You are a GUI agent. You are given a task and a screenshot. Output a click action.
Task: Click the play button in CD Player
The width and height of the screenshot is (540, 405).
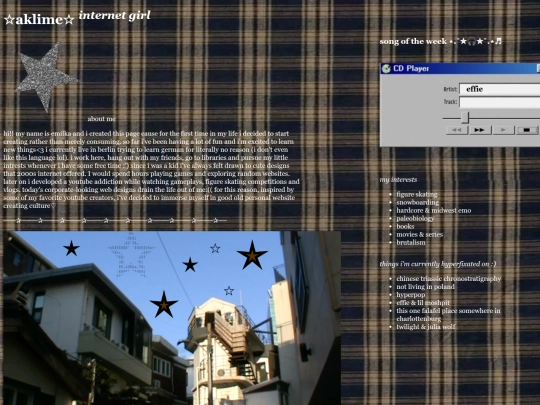pyautogui.click(x=503, y=130)
